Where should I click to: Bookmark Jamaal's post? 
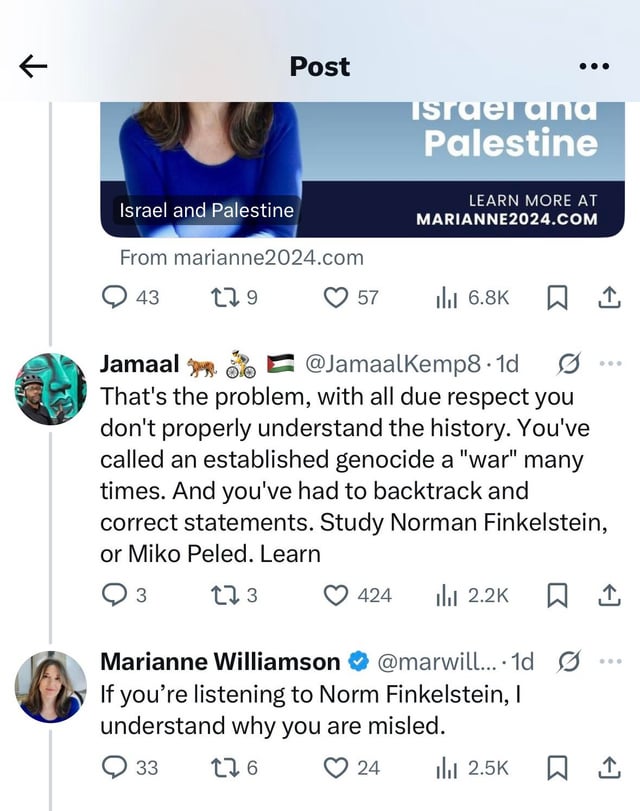coord(557,595)
